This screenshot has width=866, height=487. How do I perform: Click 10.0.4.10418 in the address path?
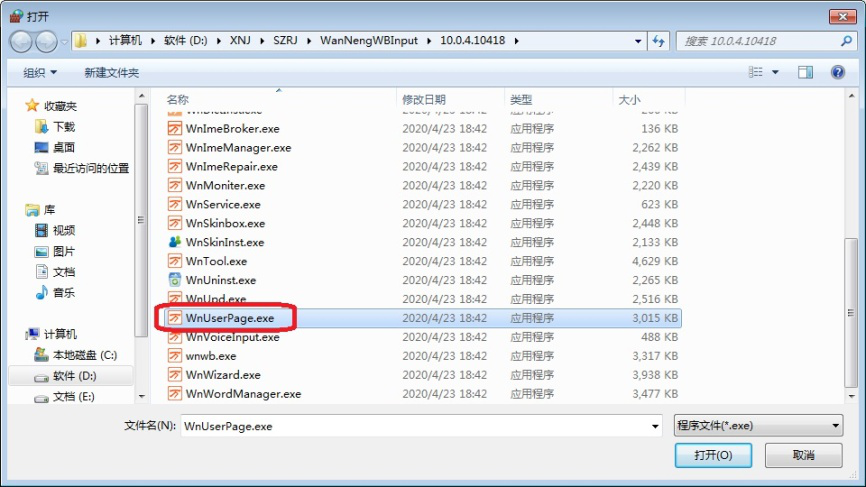(x=473, y=41)
